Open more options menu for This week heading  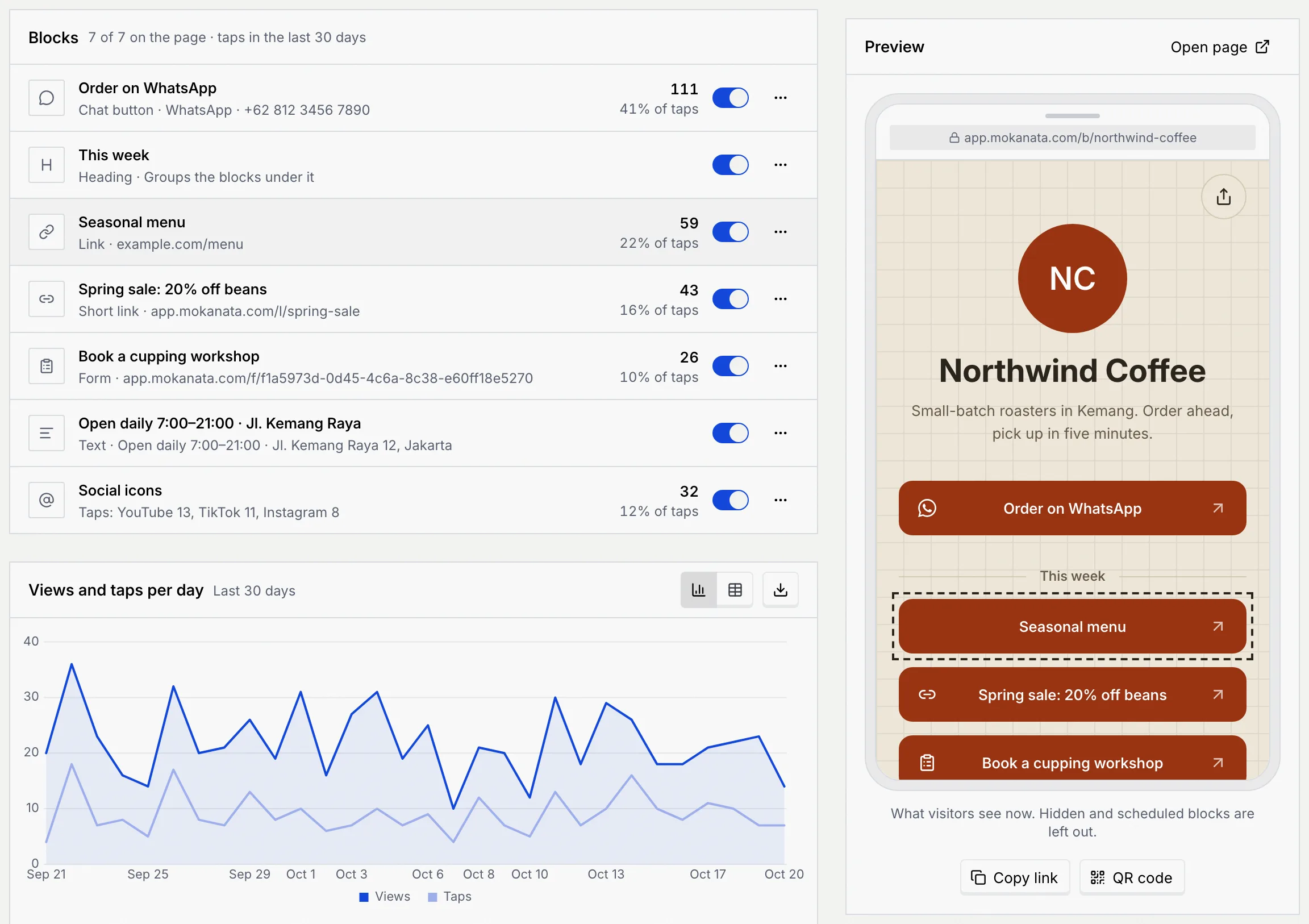click(781, 165)
